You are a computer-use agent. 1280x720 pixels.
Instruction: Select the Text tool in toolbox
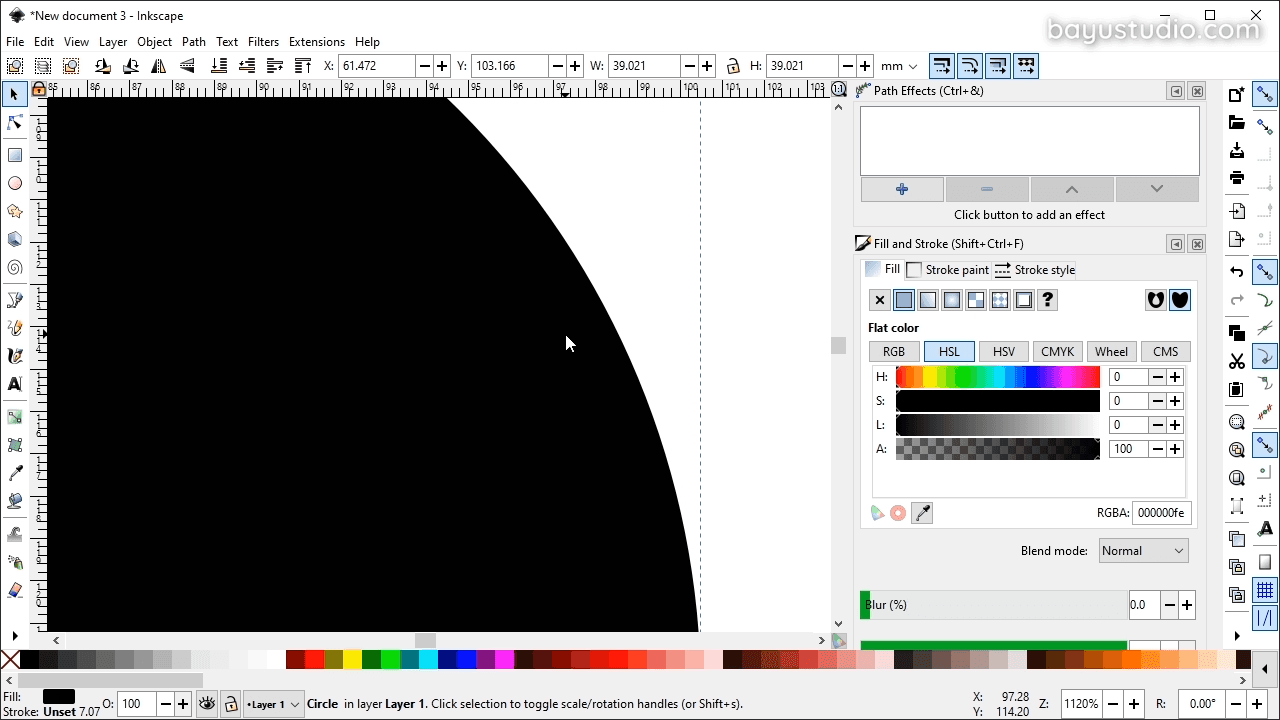tap(15, 384)
